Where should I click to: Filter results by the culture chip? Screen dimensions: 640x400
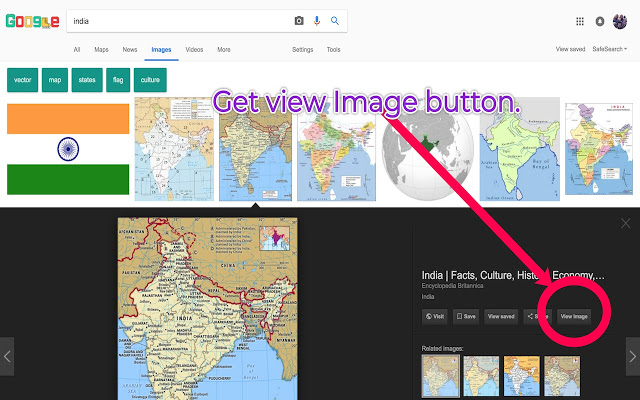(150, 80)
